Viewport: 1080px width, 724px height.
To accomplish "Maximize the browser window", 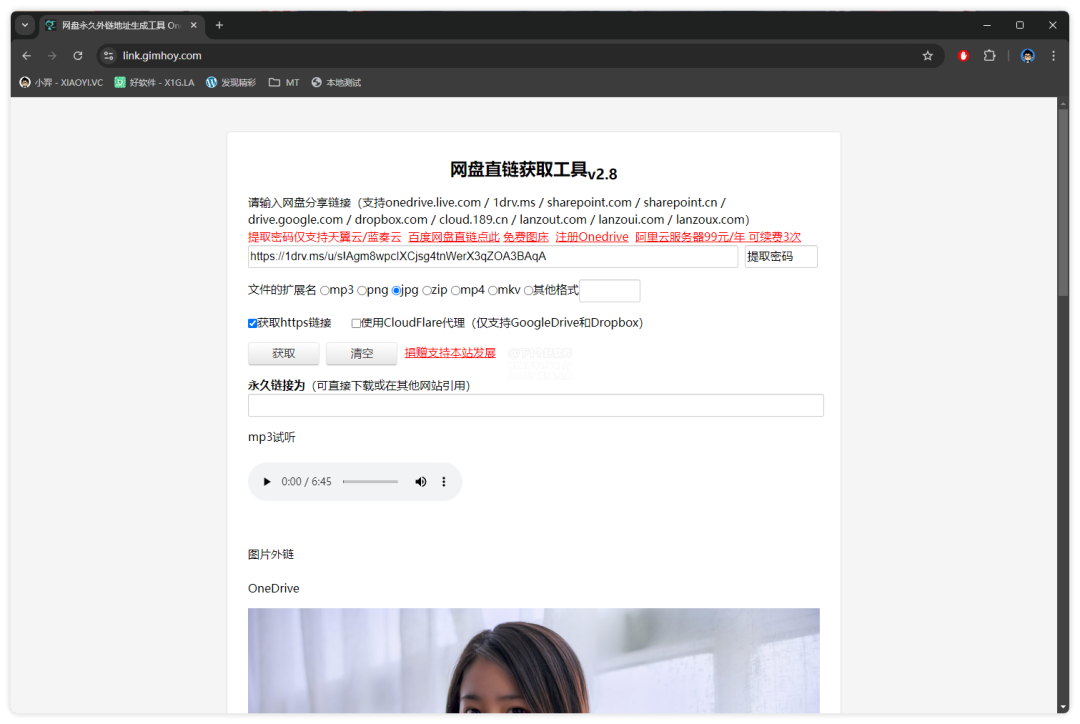I will tap(1020, 25).
